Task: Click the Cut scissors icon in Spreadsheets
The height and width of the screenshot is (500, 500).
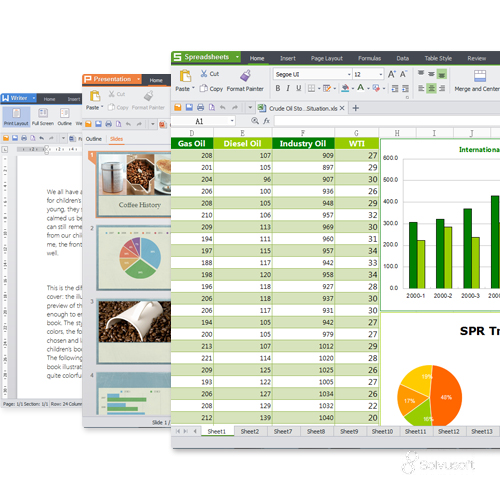Action: tap(204, 74)
